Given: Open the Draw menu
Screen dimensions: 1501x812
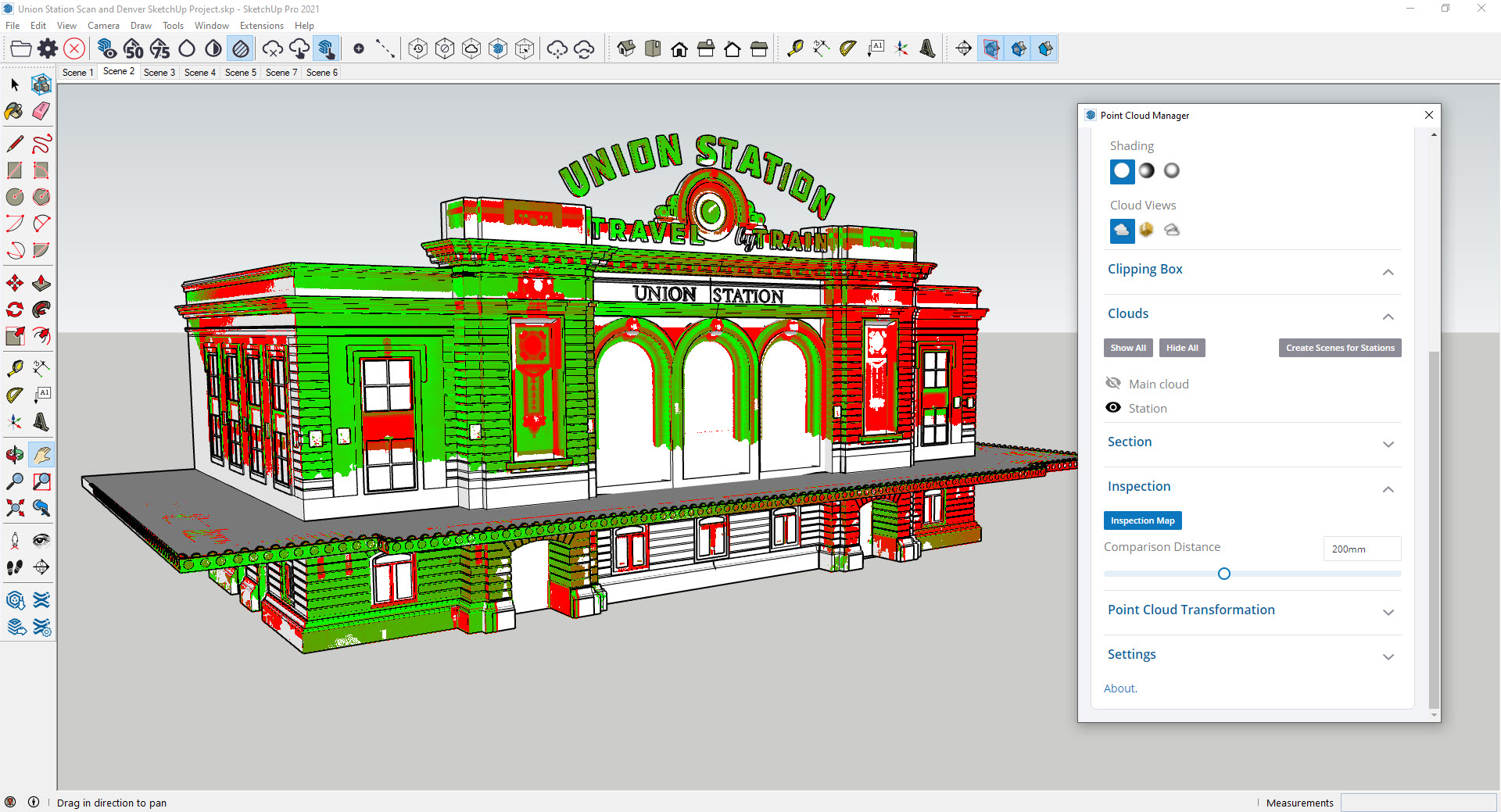Looking at the screenshot, I should click(x=141, y=26).
